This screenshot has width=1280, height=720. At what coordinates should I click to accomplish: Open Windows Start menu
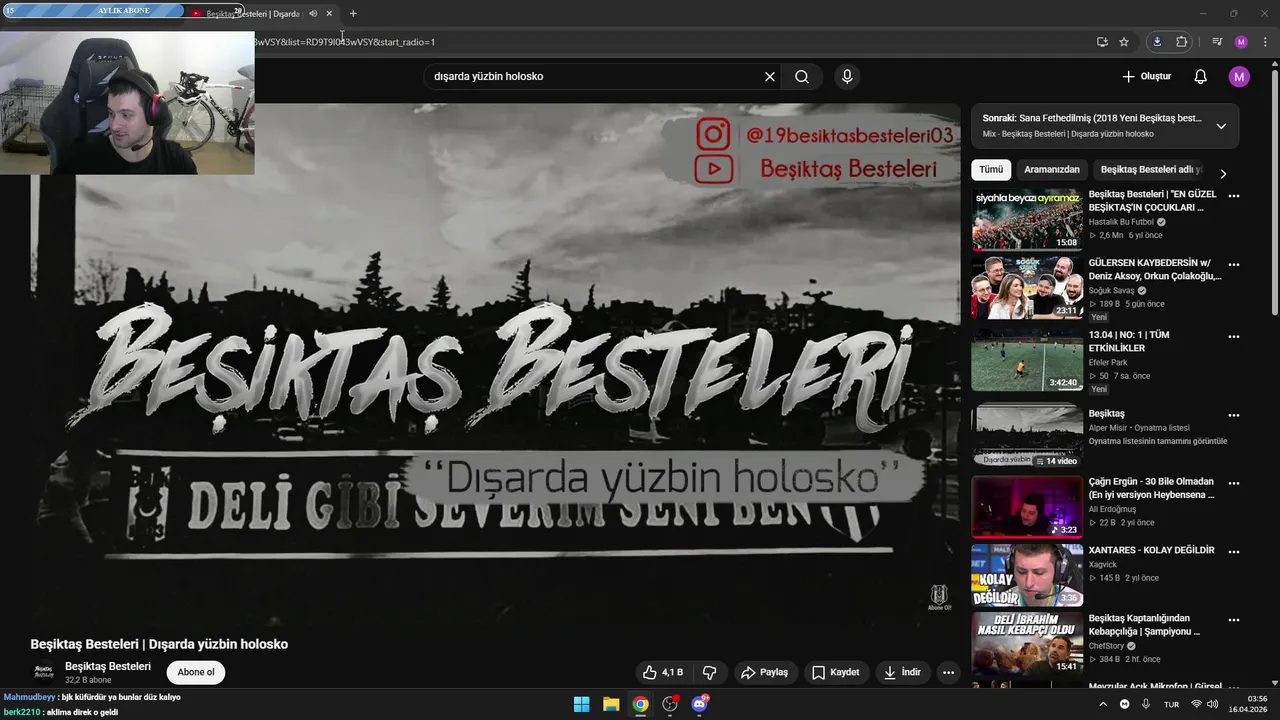[581, 704]
